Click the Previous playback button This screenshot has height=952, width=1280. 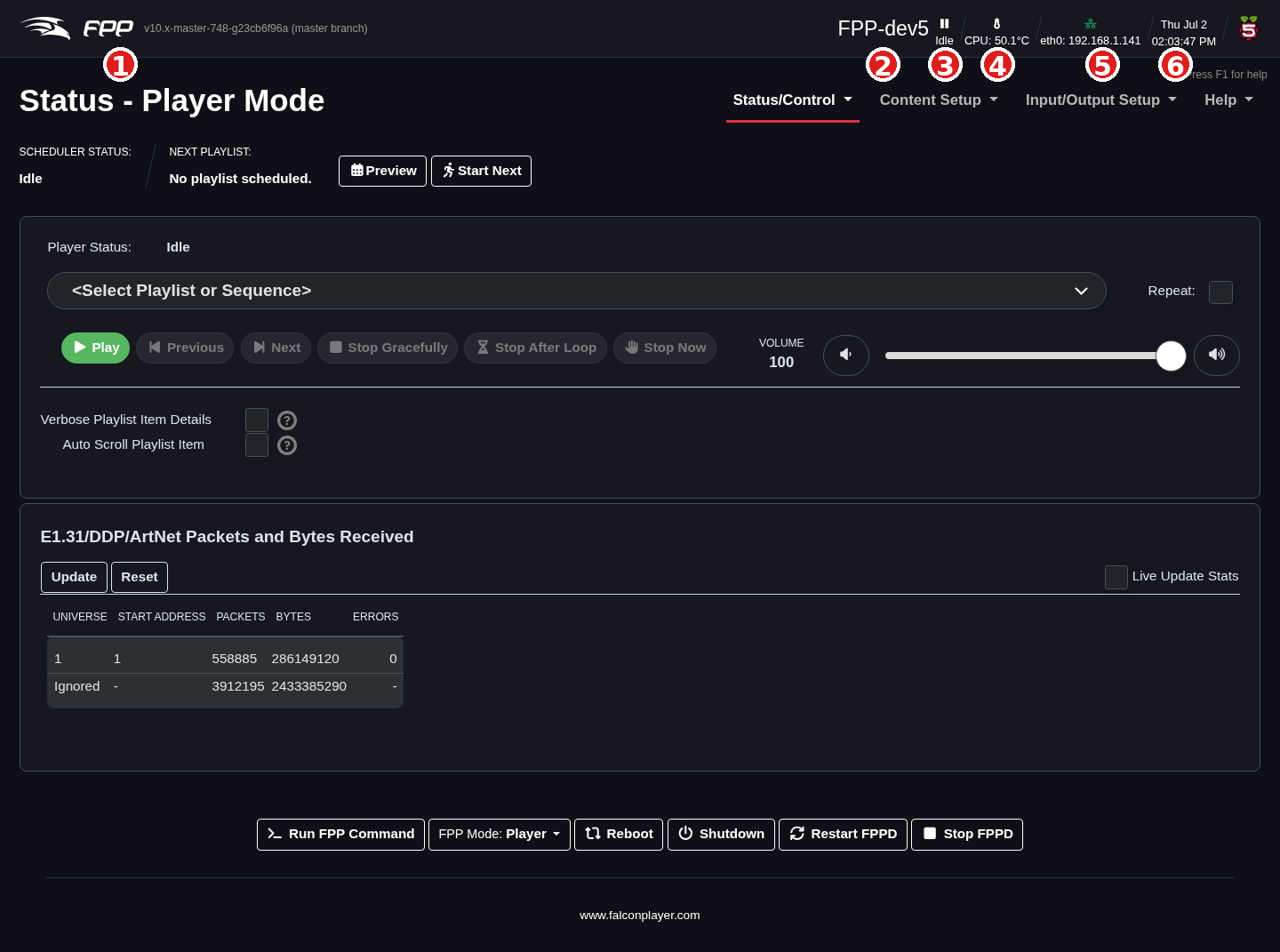pyautogui.click(x=185, y=348)
